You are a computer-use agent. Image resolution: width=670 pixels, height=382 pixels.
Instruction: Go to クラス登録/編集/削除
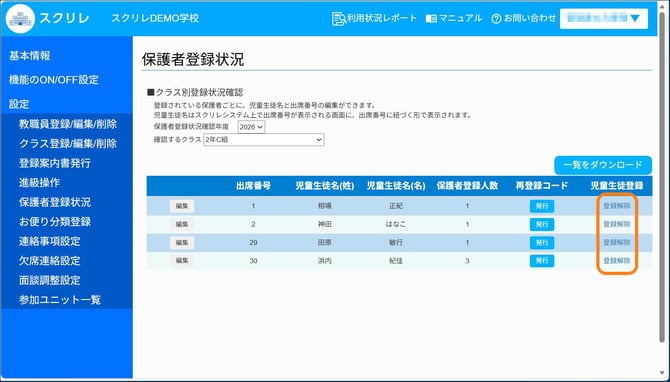pyautogui.click(x=68, y=144)
